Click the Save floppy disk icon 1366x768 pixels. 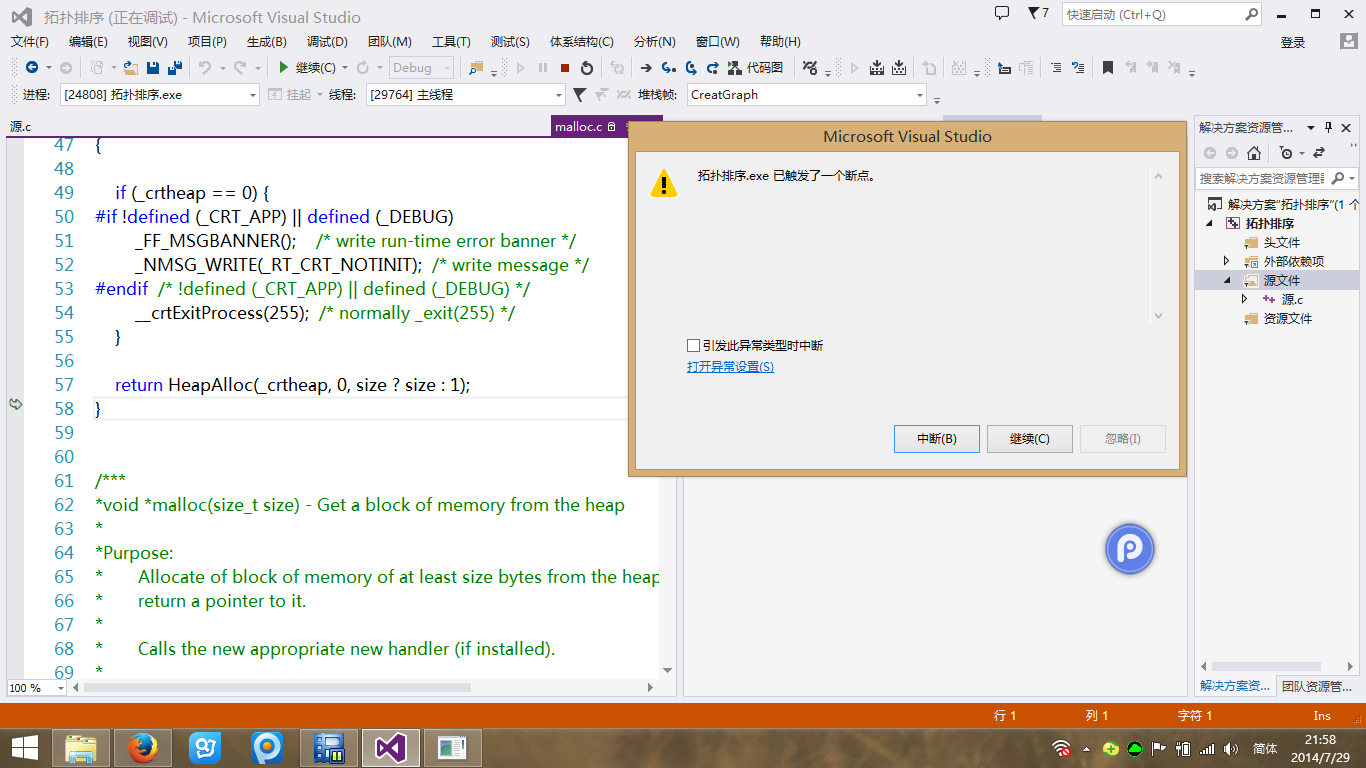coord(153,68)
